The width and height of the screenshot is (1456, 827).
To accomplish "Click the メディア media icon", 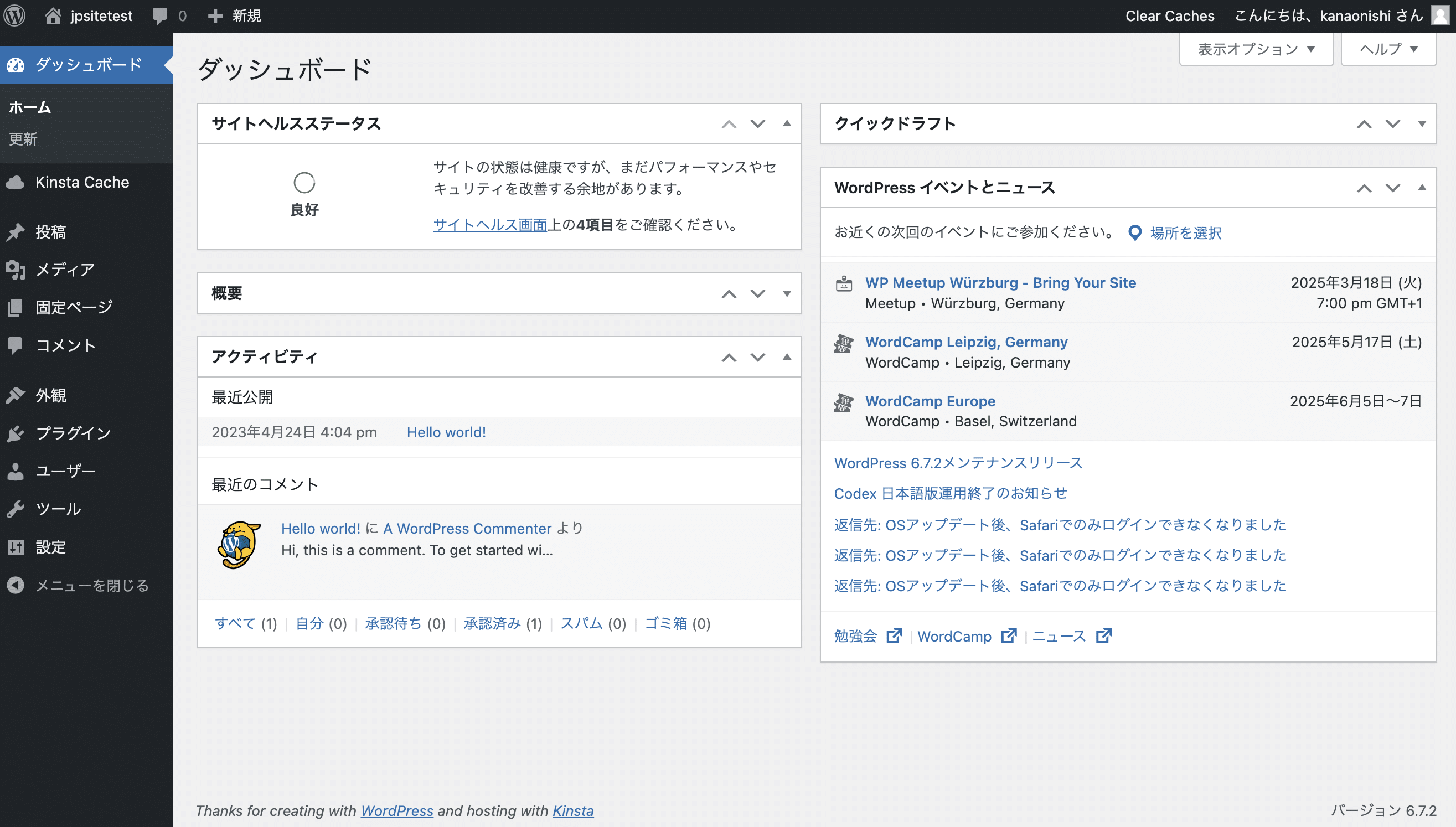I will pyautogui.click(x=16, y=270).
